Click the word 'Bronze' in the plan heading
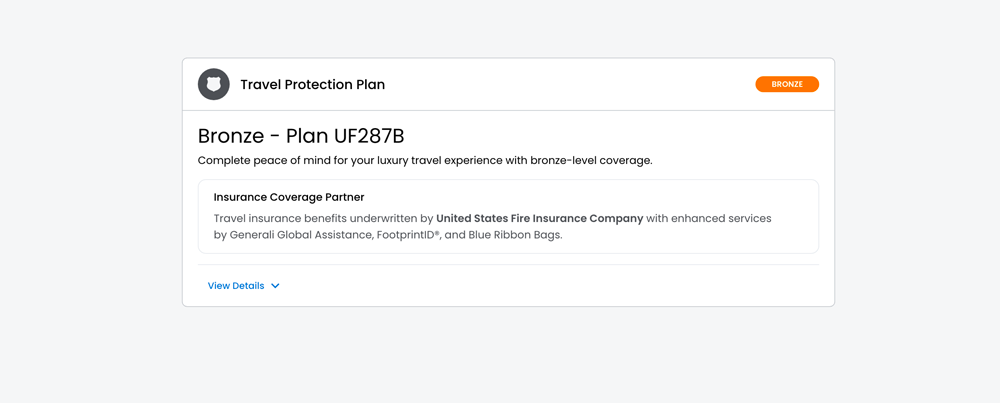This screenshot has height=403, width=1000. (x=232, y=136)
